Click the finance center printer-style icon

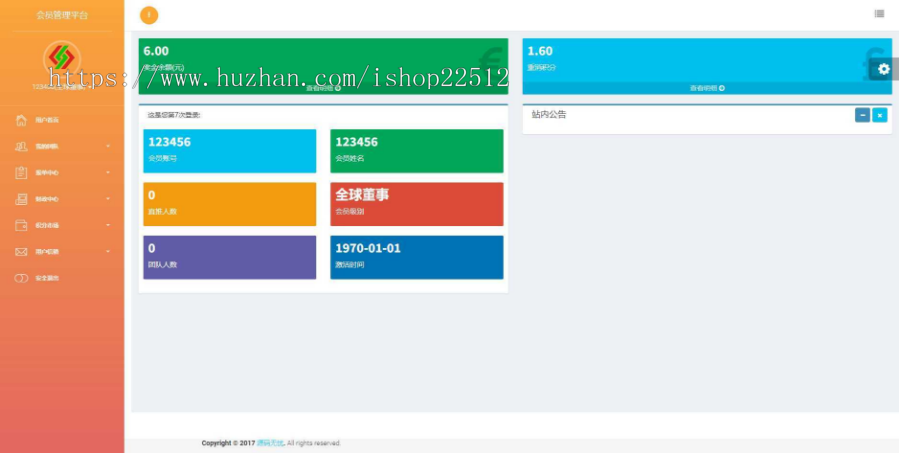[21, 199]
